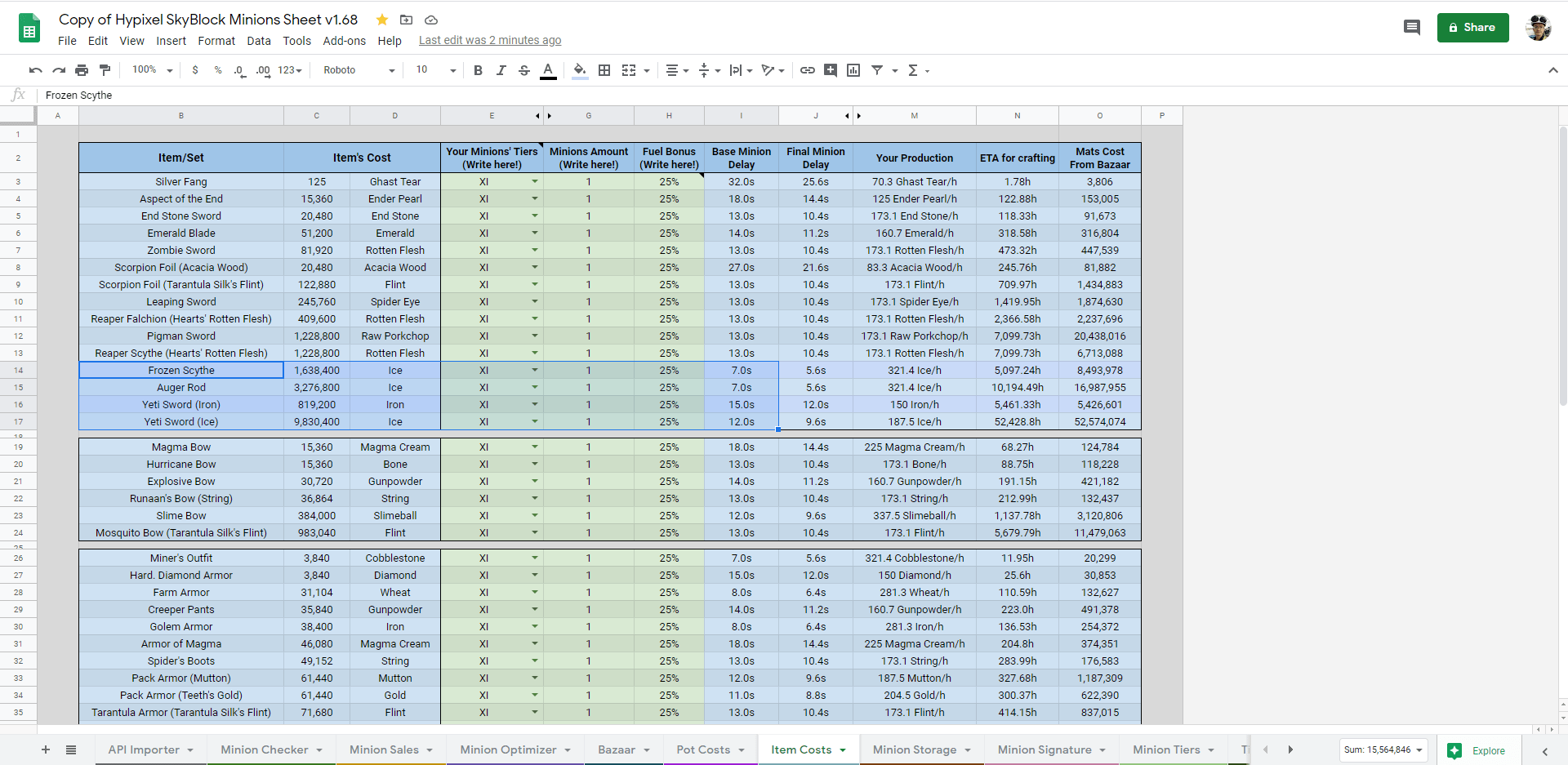Click the green Share button
The image size is (1568, 765).
pos(1472,28)
